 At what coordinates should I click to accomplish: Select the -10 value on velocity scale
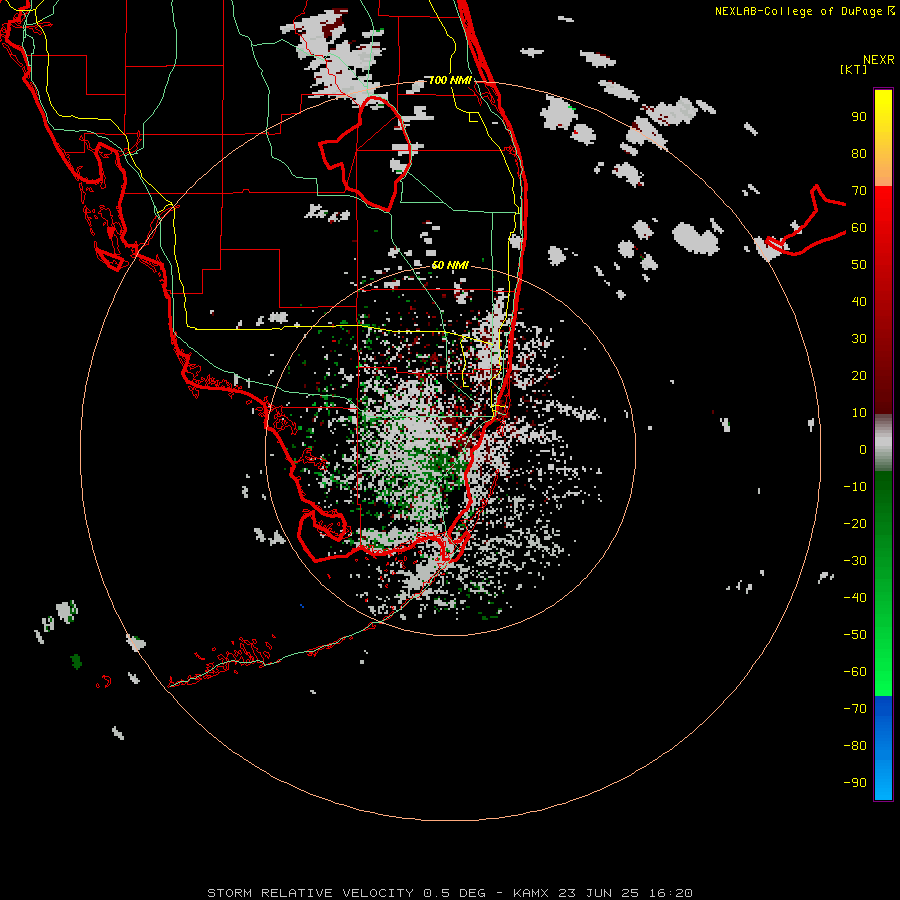855,487
